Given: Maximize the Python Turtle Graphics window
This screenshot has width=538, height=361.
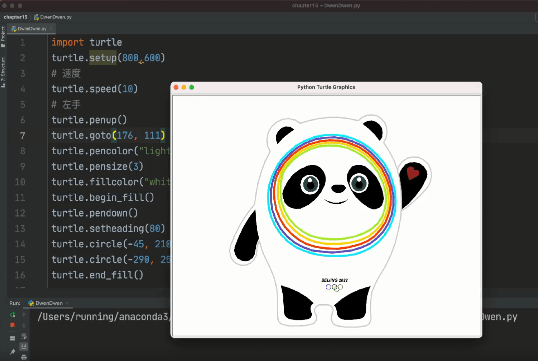Looking at the screenshot, I should click(192, 88).
